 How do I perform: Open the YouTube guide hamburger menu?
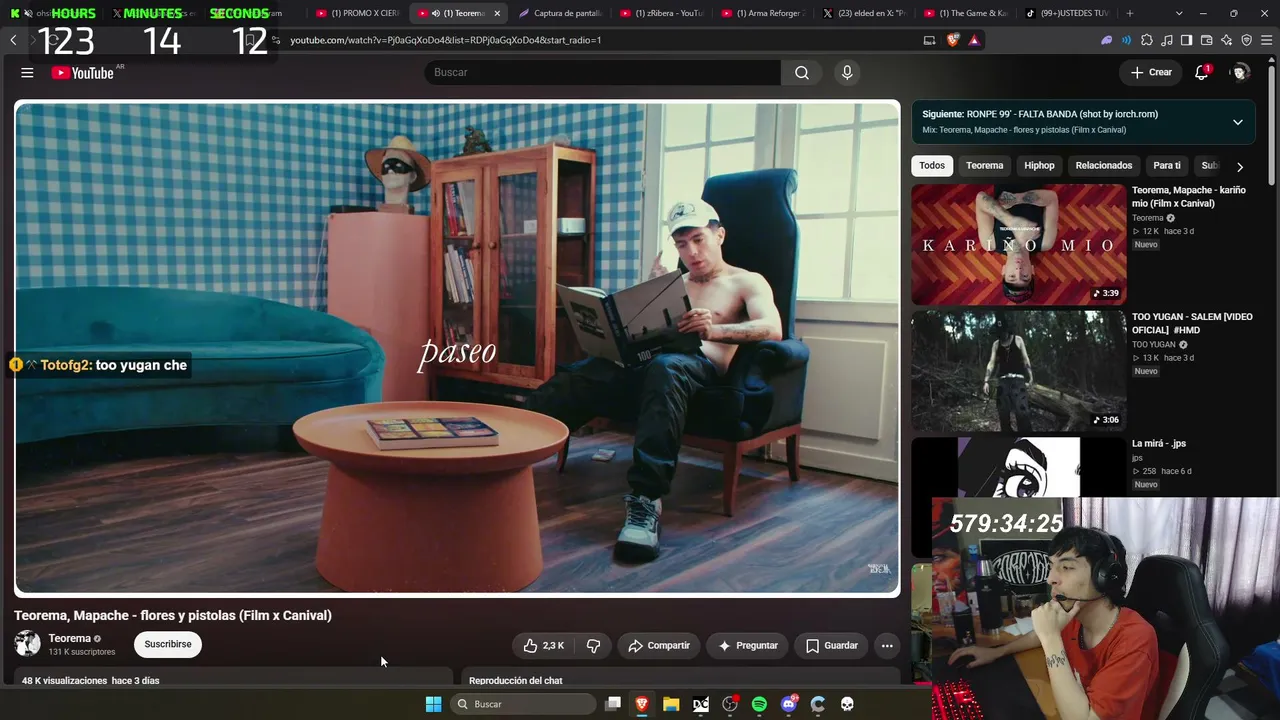coord(27,72)
